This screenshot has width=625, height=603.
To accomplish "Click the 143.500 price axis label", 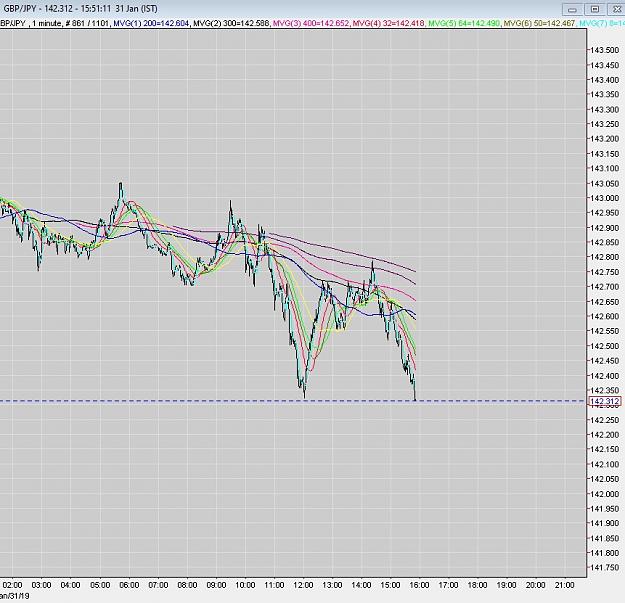I will pos(605,50).
